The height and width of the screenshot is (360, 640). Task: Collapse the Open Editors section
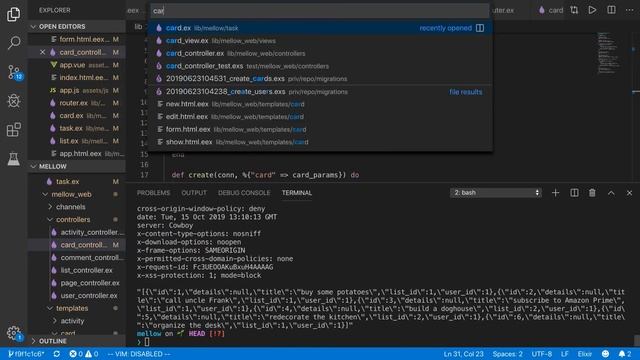click(77, 27)
